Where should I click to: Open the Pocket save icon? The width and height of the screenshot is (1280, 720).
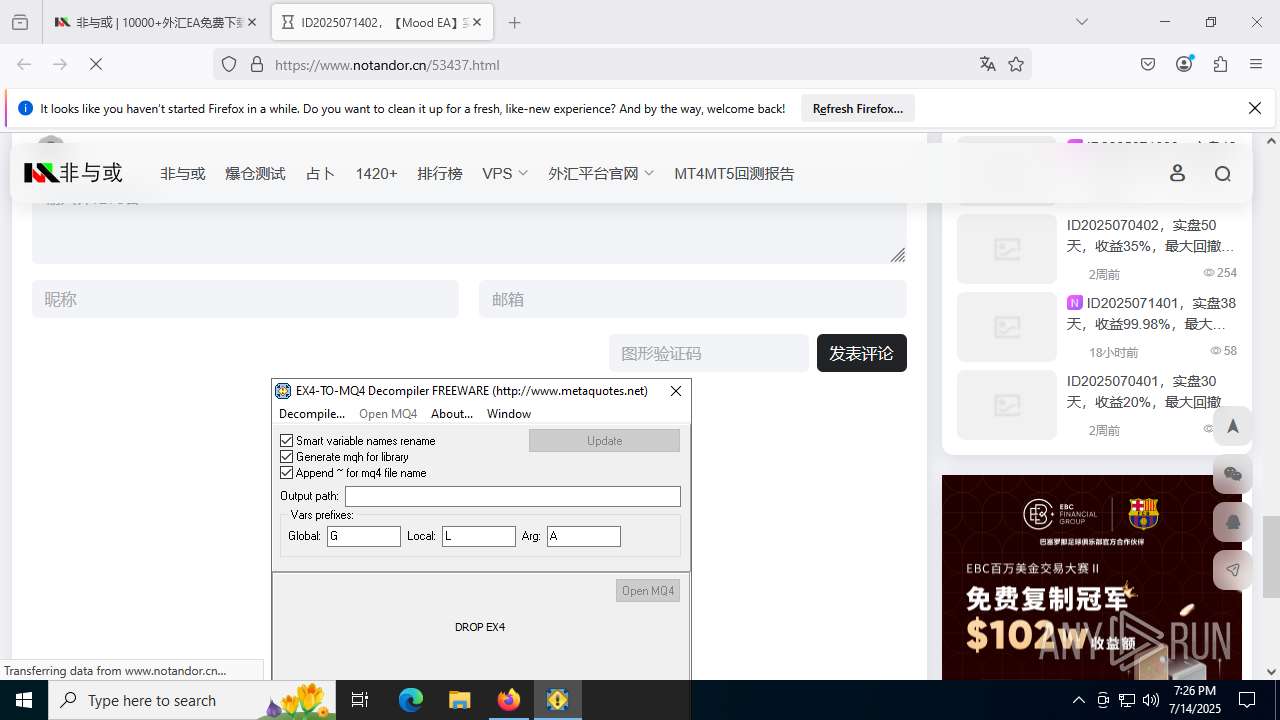coord(1148,64)
